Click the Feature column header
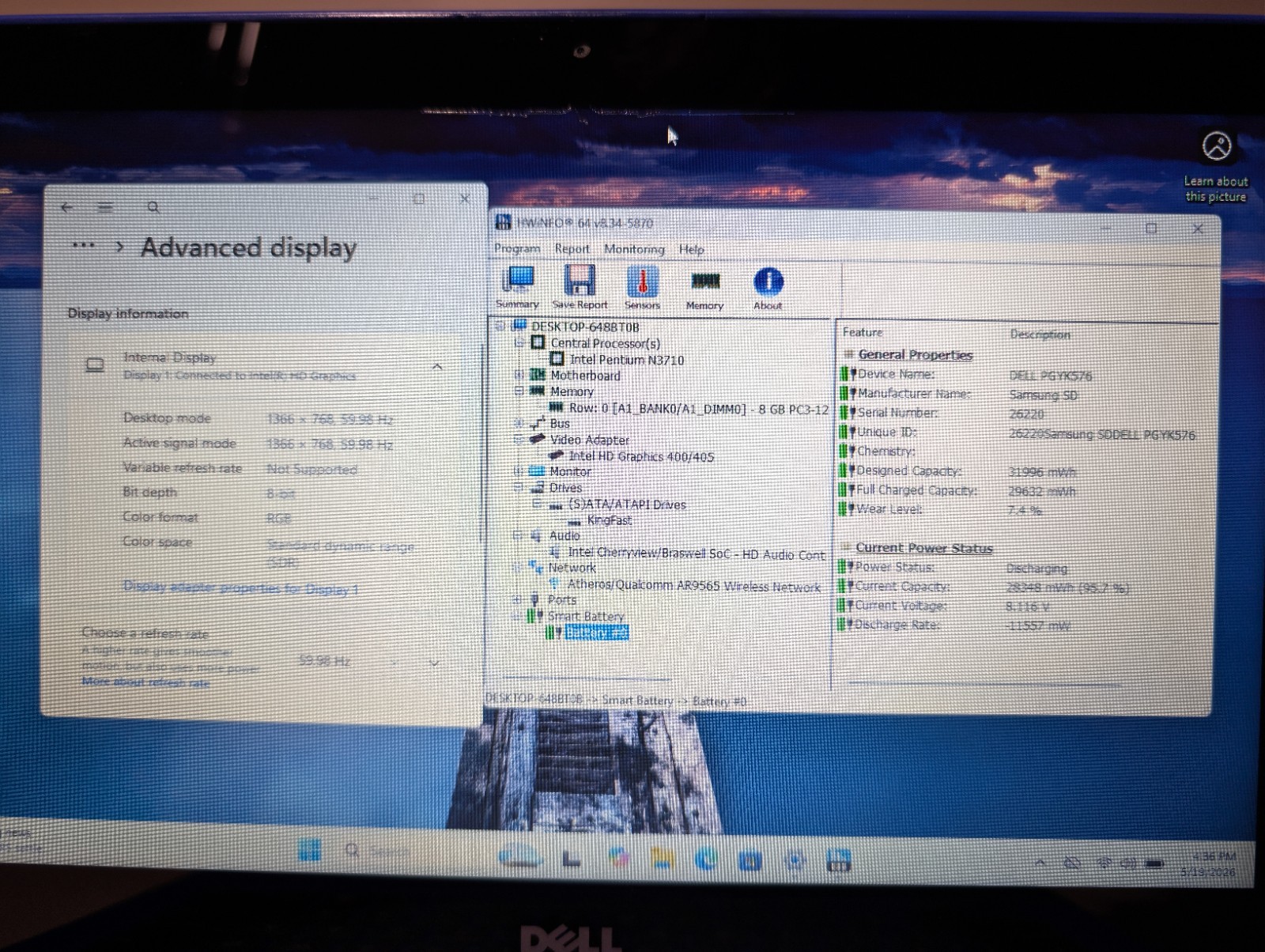This screenshot has width=1265, height=952. [x=863, y=332]
